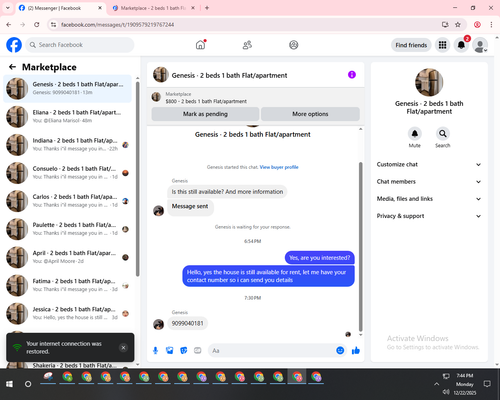Open Consuelo conversation in the chat list
The height and width of the screenshot is (400, 500).
click(68, 173)
